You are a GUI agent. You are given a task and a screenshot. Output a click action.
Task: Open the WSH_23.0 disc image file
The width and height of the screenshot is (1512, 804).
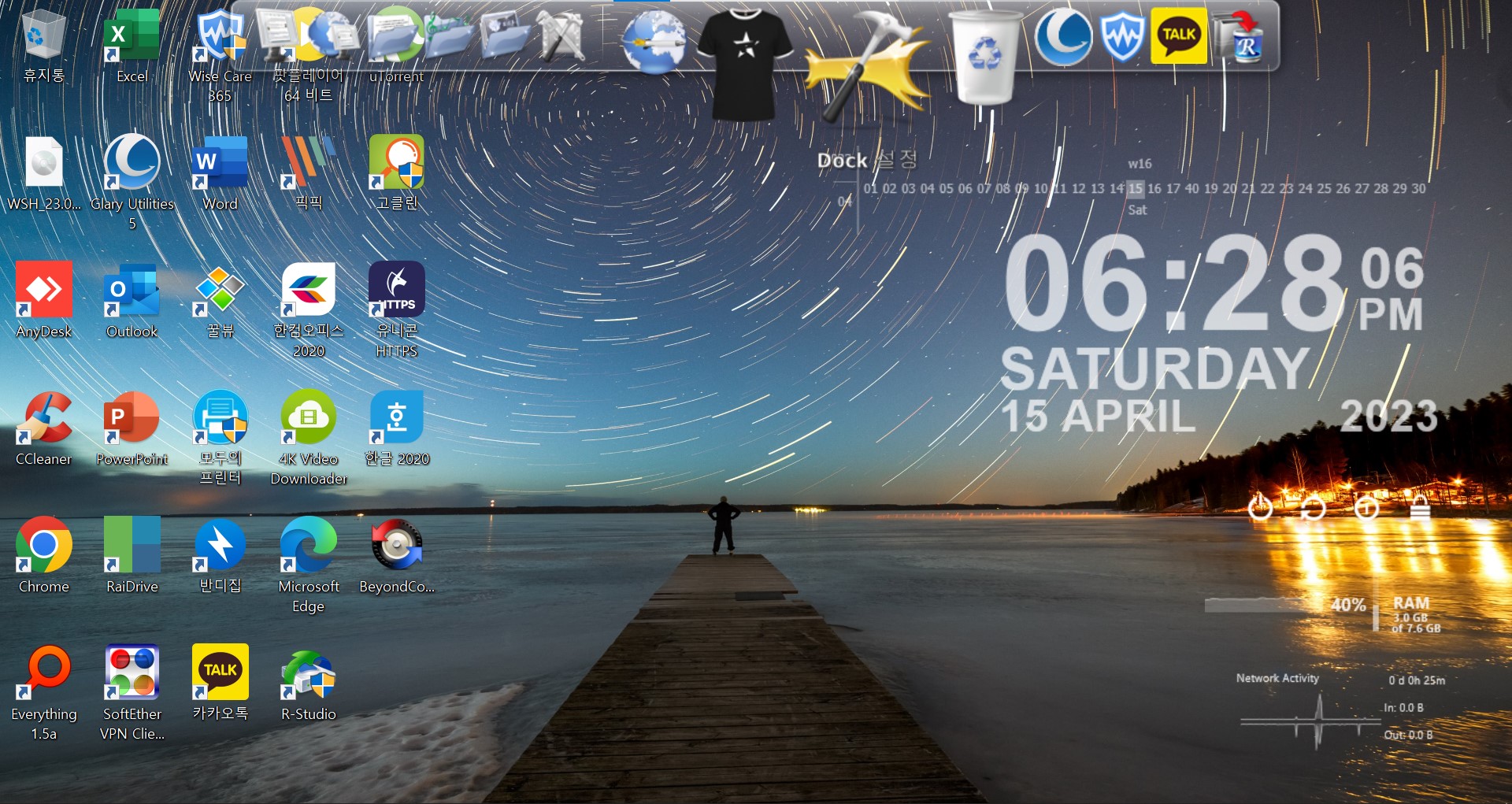pyautogui.click(x=43, y=173)
